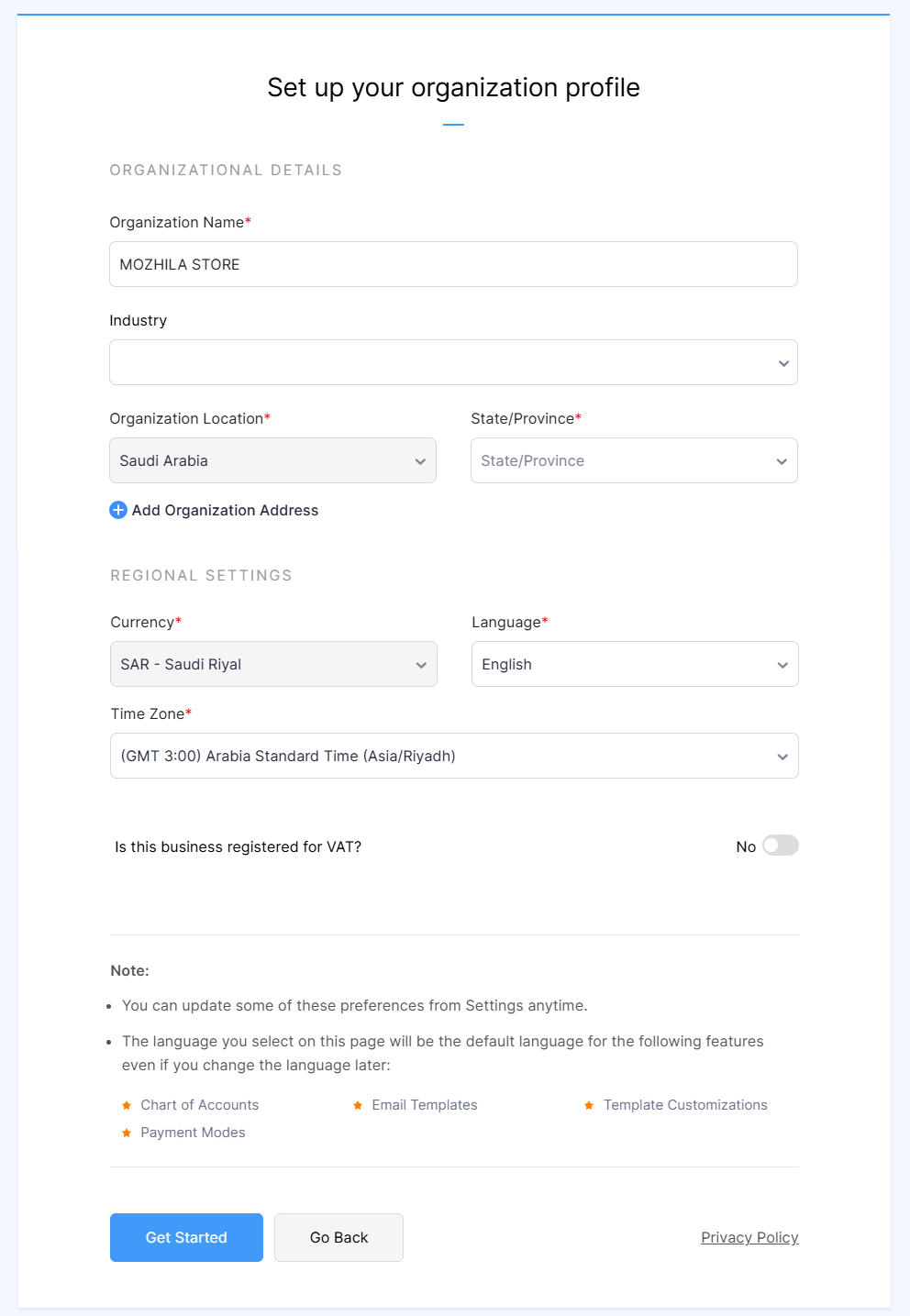Click the chevron arrow in the Industry field
910x1316 pixels.
tap(783, 363)
